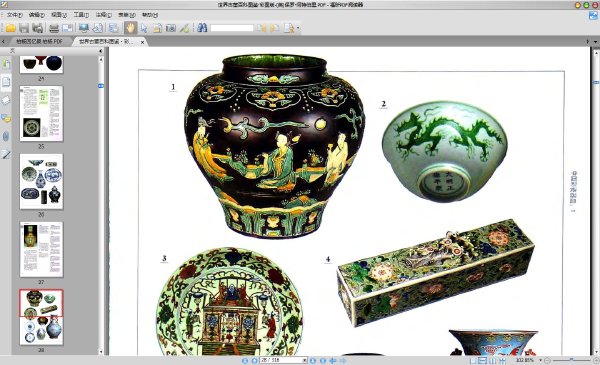Click the thumbnail panel scroll up arrow

point(101,59)
